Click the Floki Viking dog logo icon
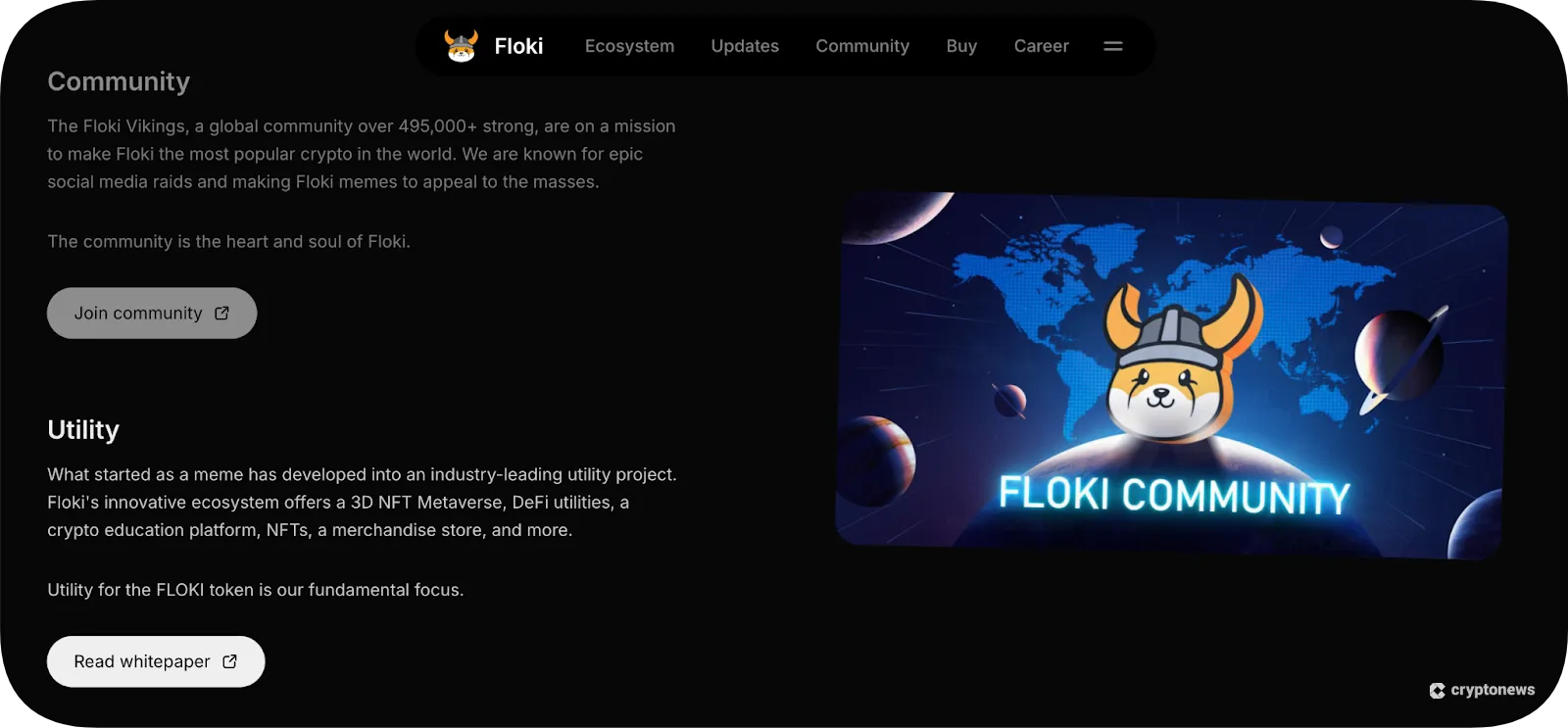This screenshot has width=1568, height=728. point(461,46)
